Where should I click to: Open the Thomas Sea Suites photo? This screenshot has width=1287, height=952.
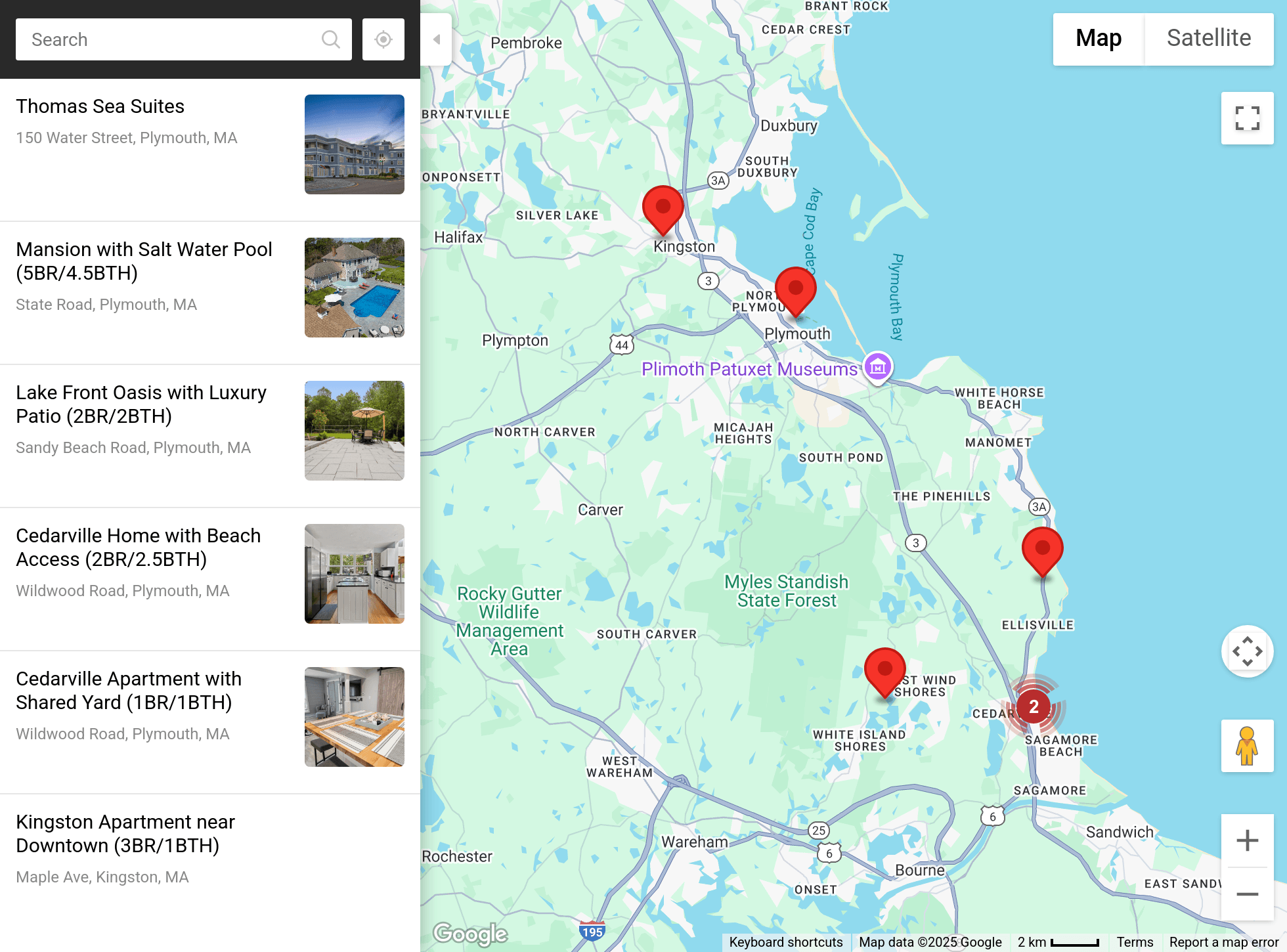[355, 144]
